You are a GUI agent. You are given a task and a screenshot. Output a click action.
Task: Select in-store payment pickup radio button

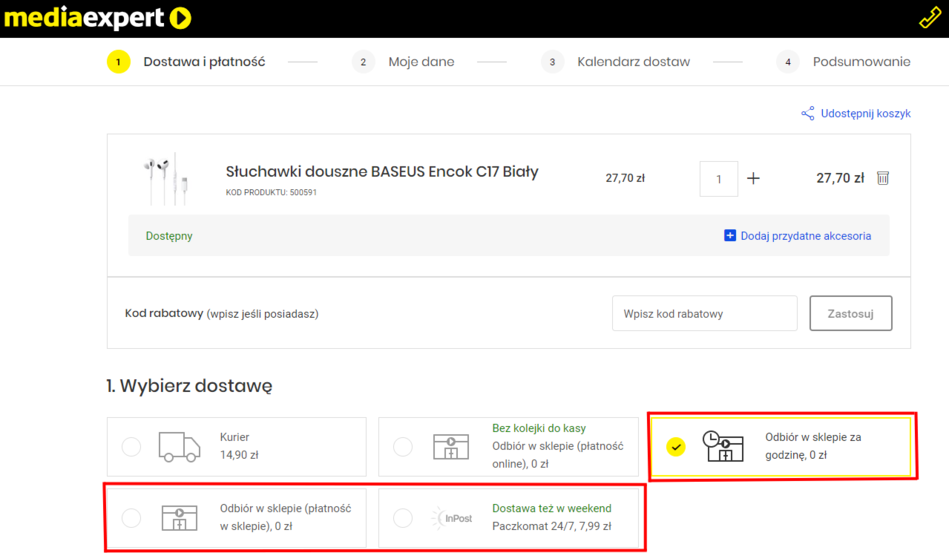(131, 518)
